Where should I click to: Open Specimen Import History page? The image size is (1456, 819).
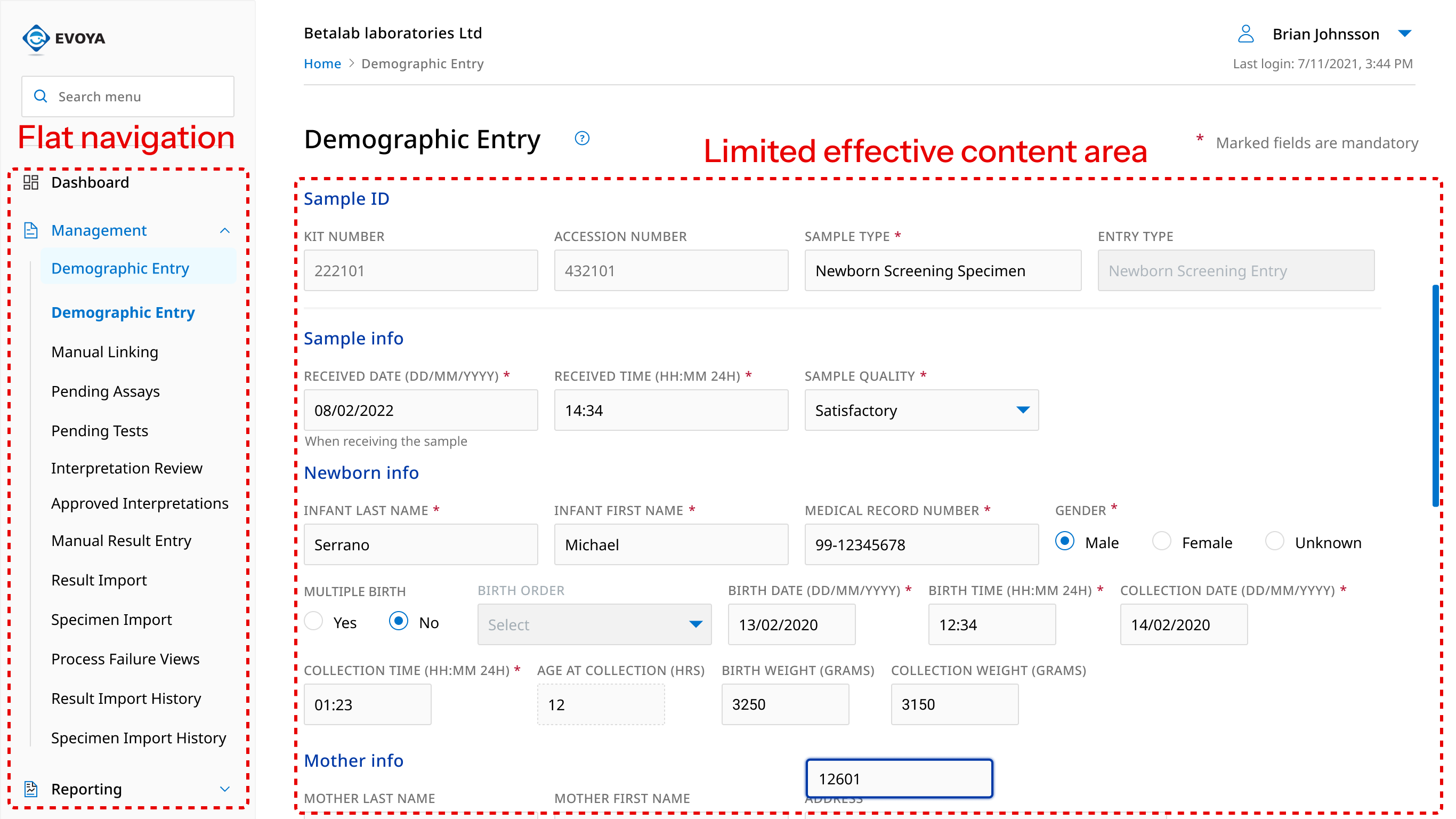(x=139, y=739)
